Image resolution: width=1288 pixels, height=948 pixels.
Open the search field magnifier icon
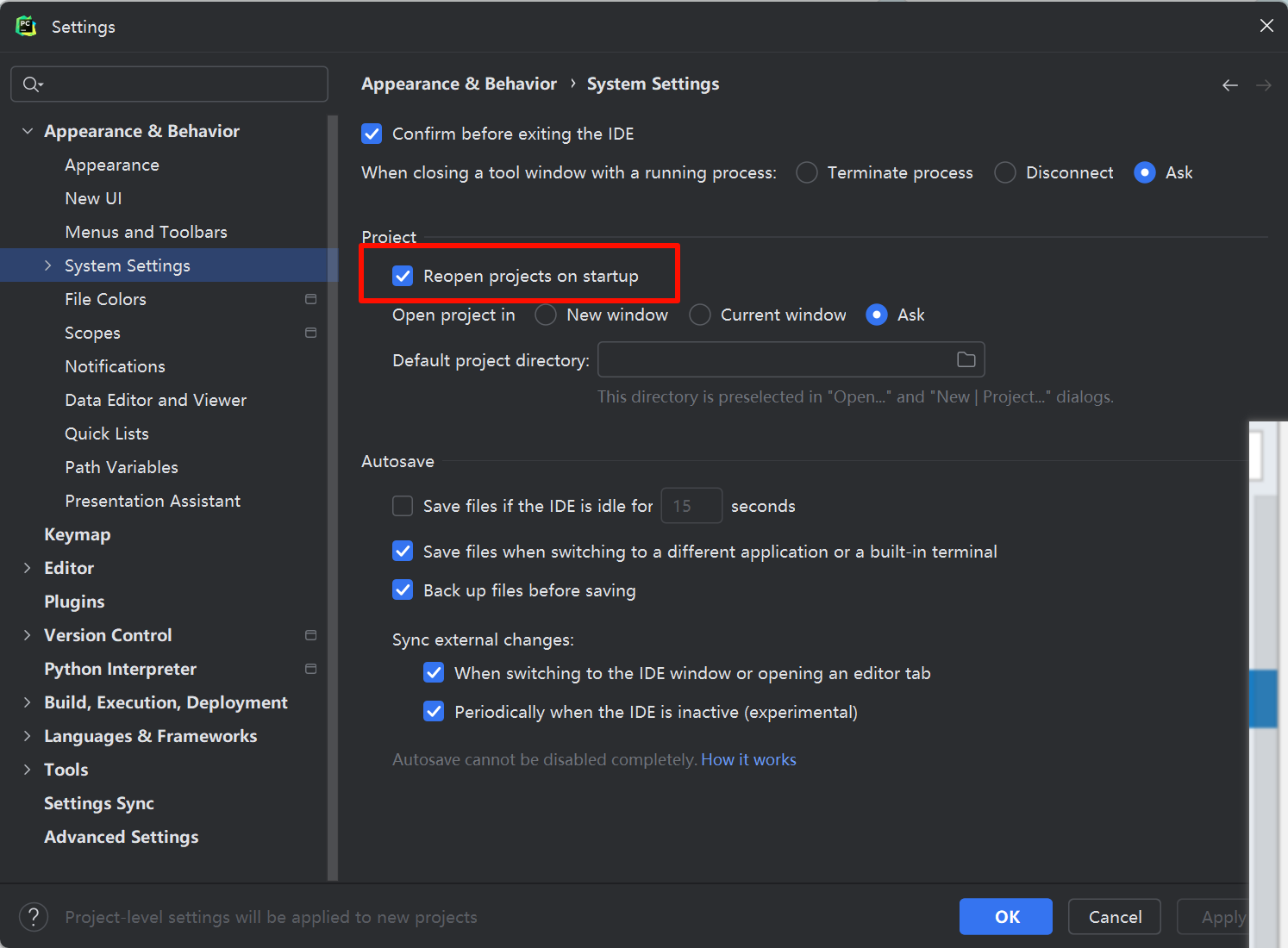(33, 84)
